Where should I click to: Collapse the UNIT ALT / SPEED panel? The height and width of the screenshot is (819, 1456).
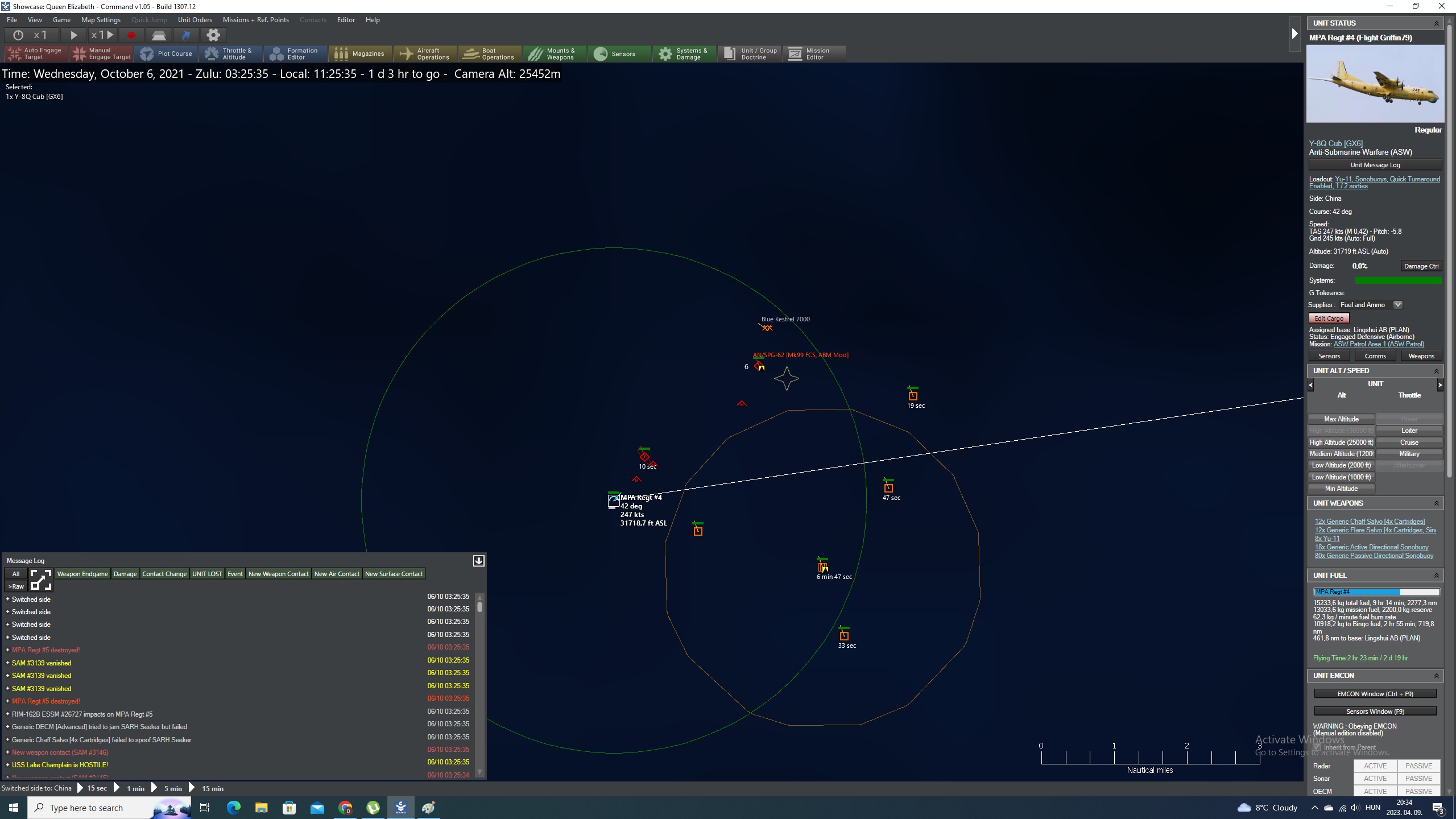tap(1436, 371)
